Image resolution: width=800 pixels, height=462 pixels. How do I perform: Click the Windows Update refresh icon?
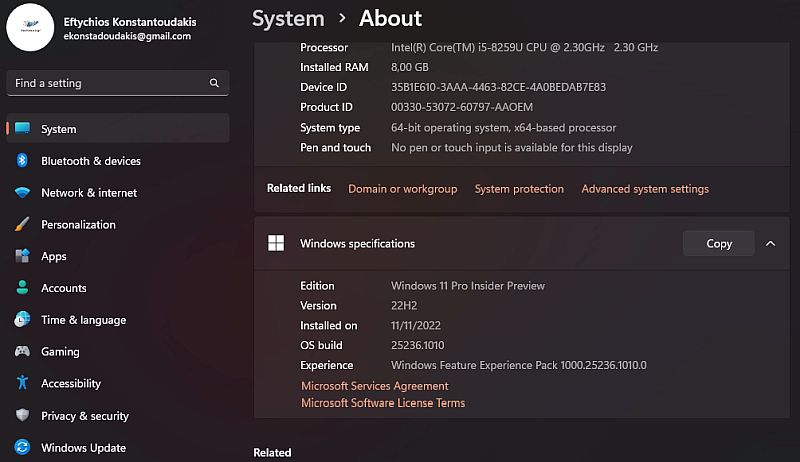(22, 447)
